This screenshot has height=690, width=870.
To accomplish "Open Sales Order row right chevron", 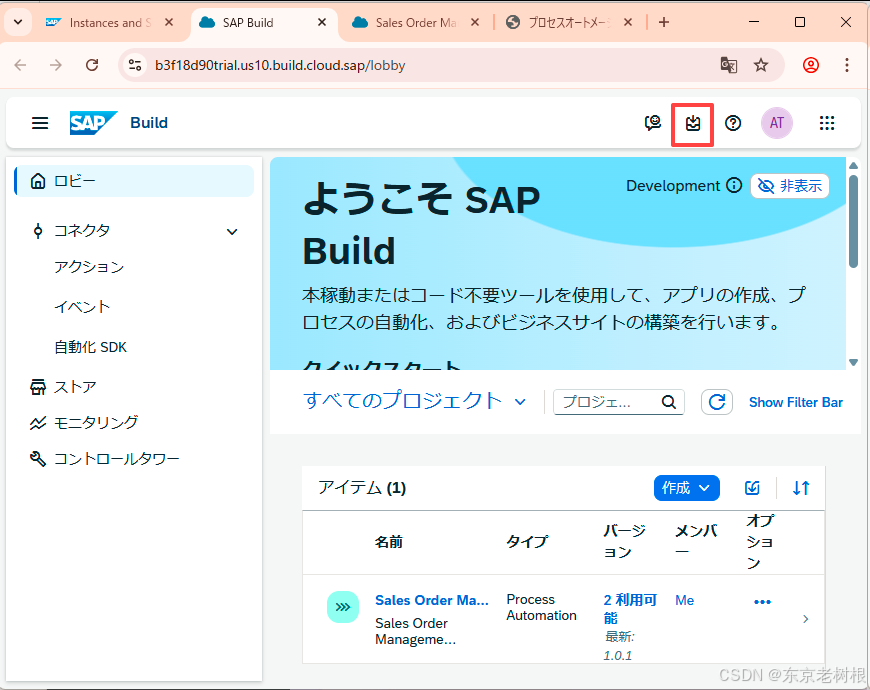I will pos(806,618).
